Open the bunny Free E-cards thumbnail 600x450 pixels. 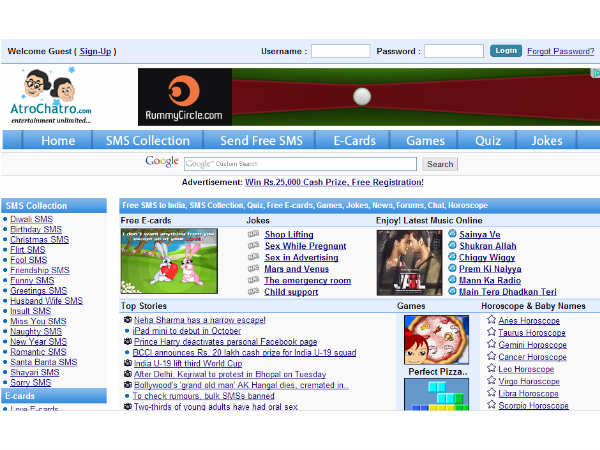pos(169,261)
